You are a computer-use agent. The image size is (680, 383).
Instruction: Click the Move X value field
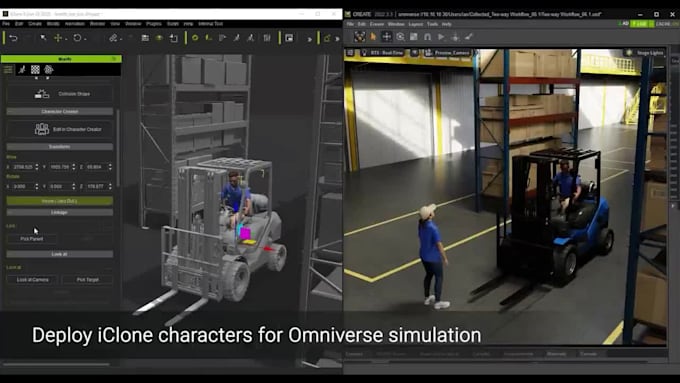coord(23,167)
